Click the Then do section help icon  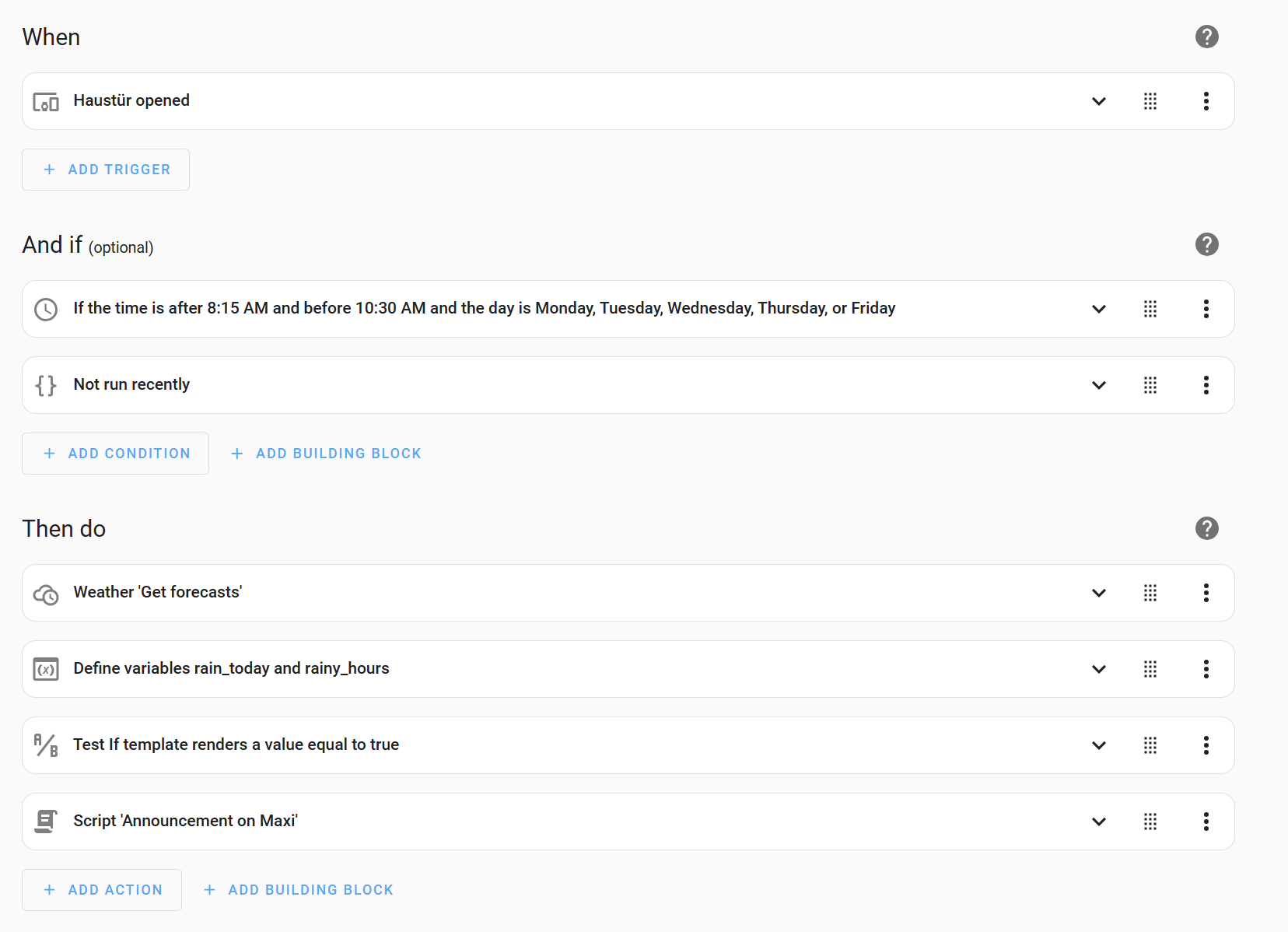[1206, 528]
